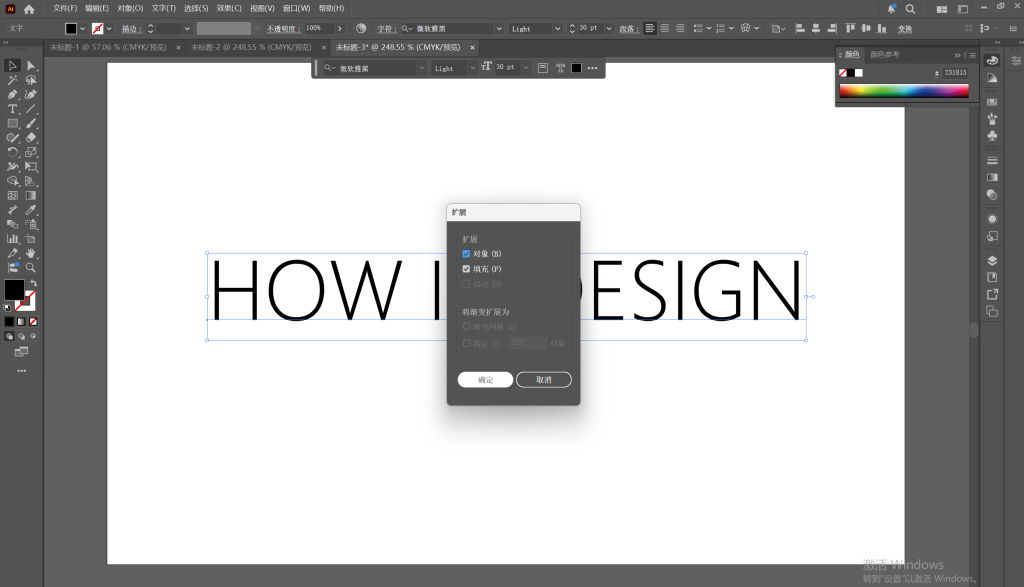This screenshot has width=1024, height=587.
Task: Select the Pen tool
Action: pos(12,94)
